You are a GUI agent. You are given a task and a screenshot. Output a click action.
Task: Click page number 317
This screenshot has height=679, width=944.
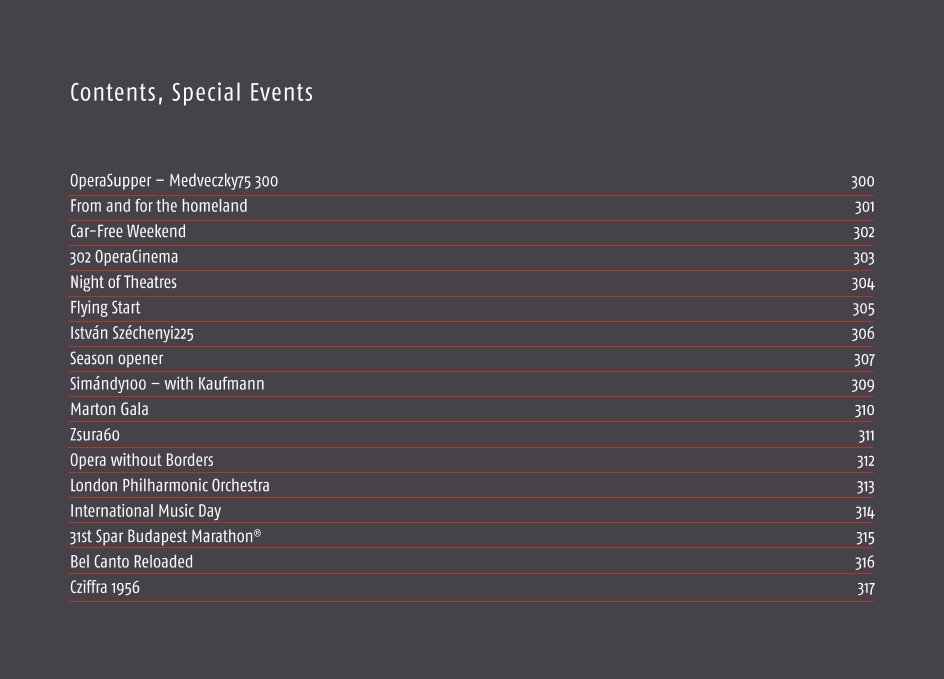pos(866,588)
